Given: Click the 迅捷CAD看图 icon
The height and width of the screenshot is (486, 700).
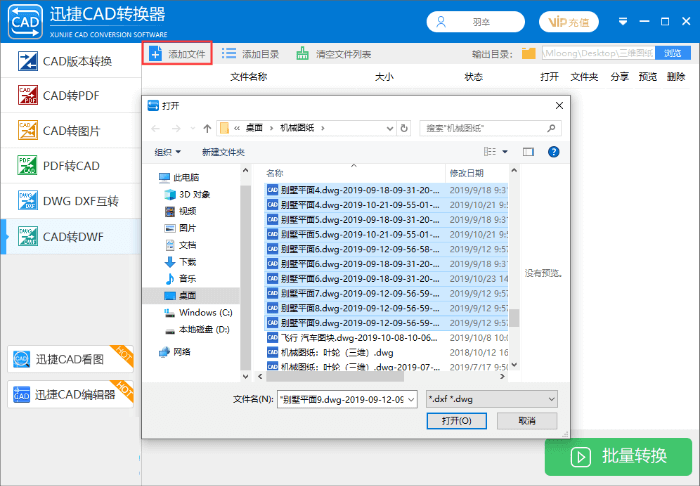Looking at the screenshot, I should pos(21,359).
